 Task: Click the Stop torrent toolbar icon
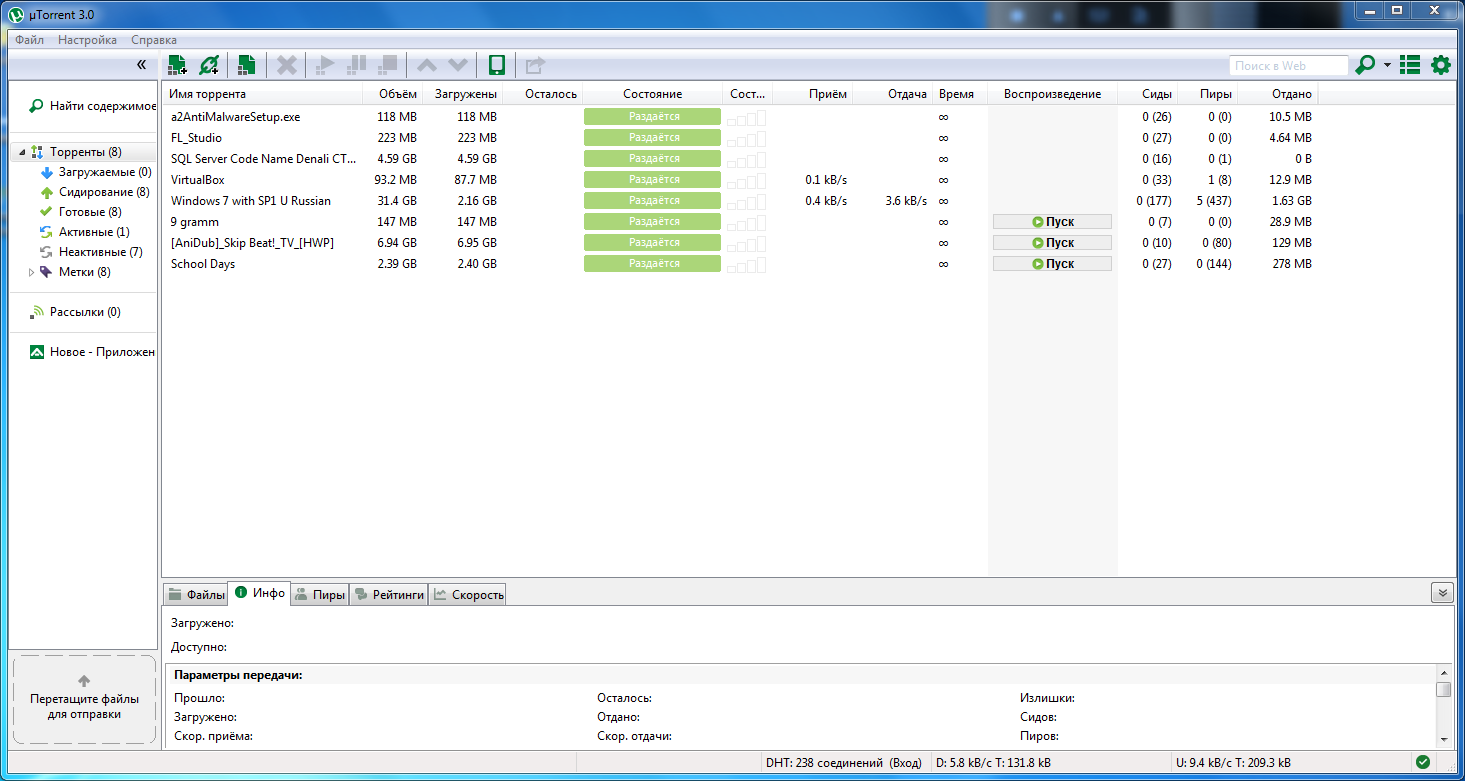(388, 65)
